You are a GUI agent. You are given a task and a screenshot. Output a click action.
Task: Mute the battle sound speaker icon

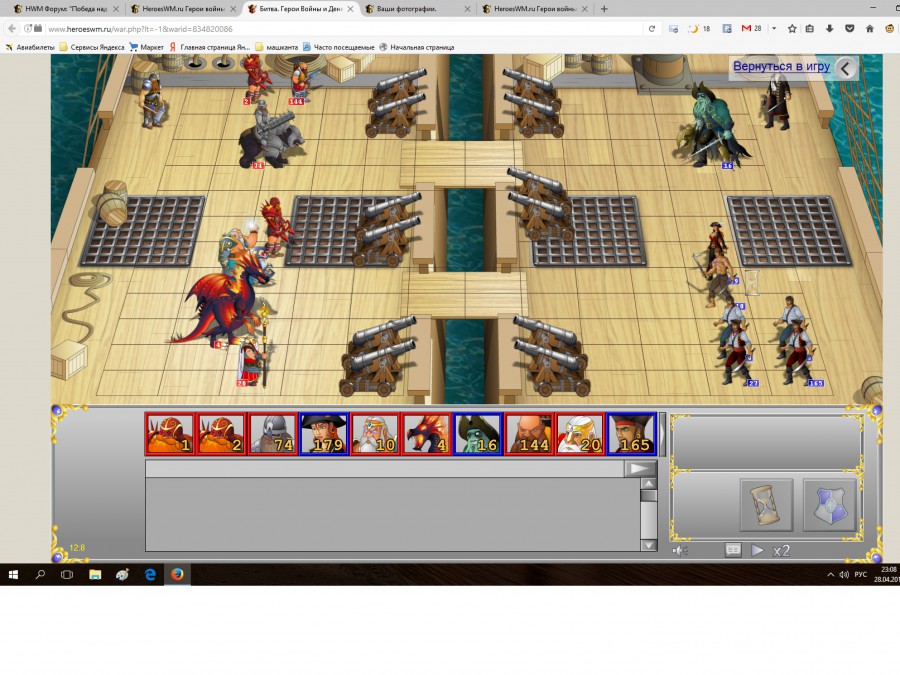tap(680, 551)
